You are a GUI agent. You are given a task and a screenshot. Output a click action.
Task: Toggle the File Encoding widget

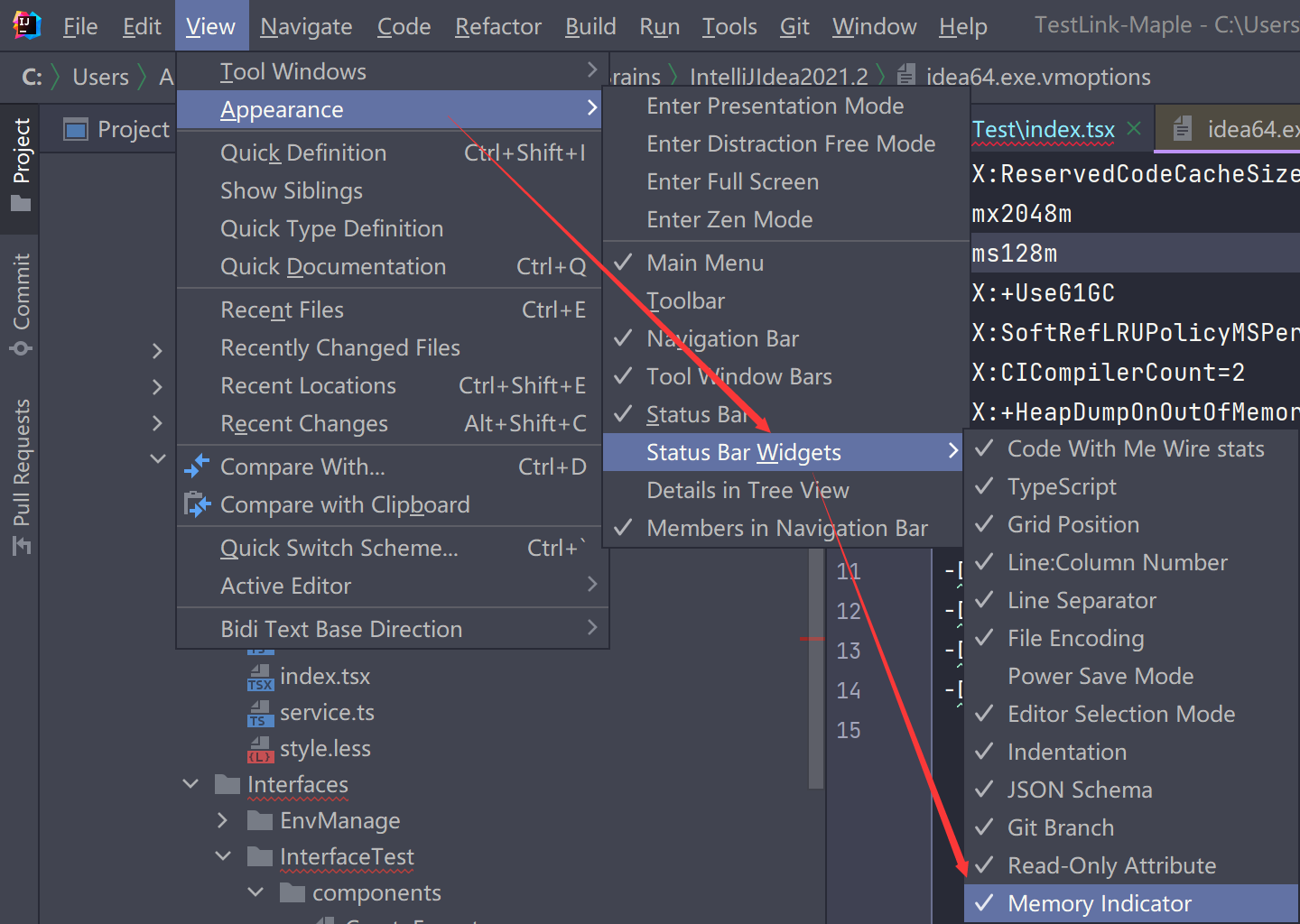(x=1131, y=638)
